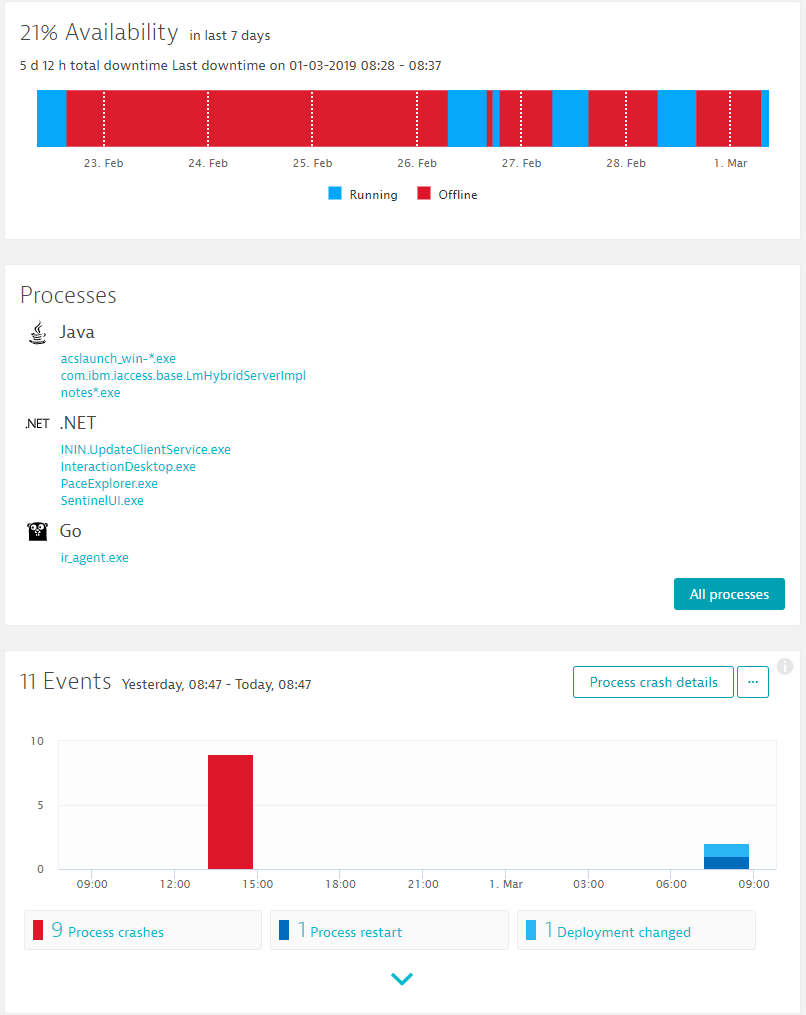Open the notes*.exe process link
This screenshot has width=806, height=1015.
pyautogui.click(x=89, y=392)
